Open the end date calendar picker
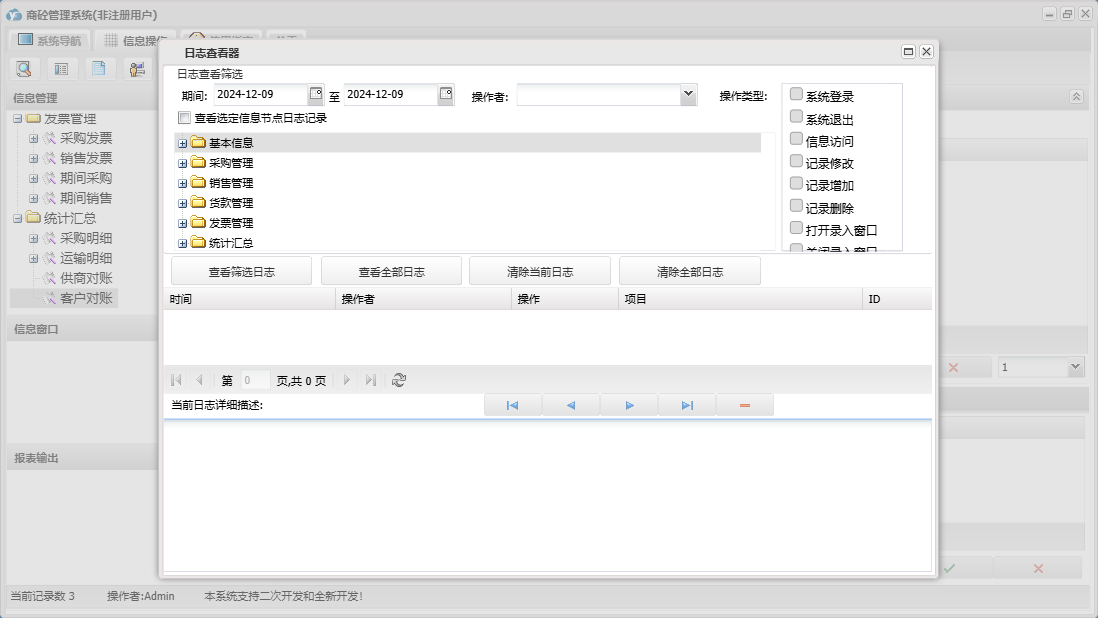This screenshot has height=618, width=1098. pyautogui.click(x=446, y=94)
